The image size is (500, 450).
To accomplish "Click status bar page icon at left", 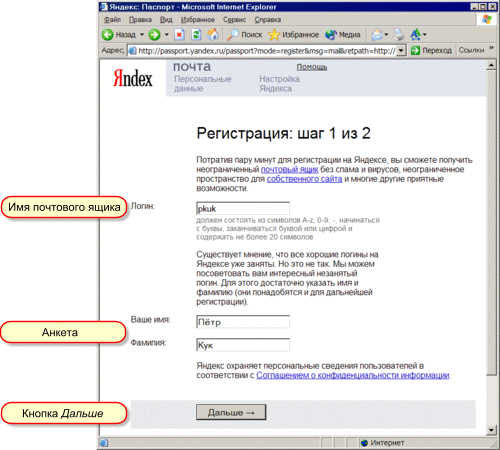I will (x=104, y=443).
